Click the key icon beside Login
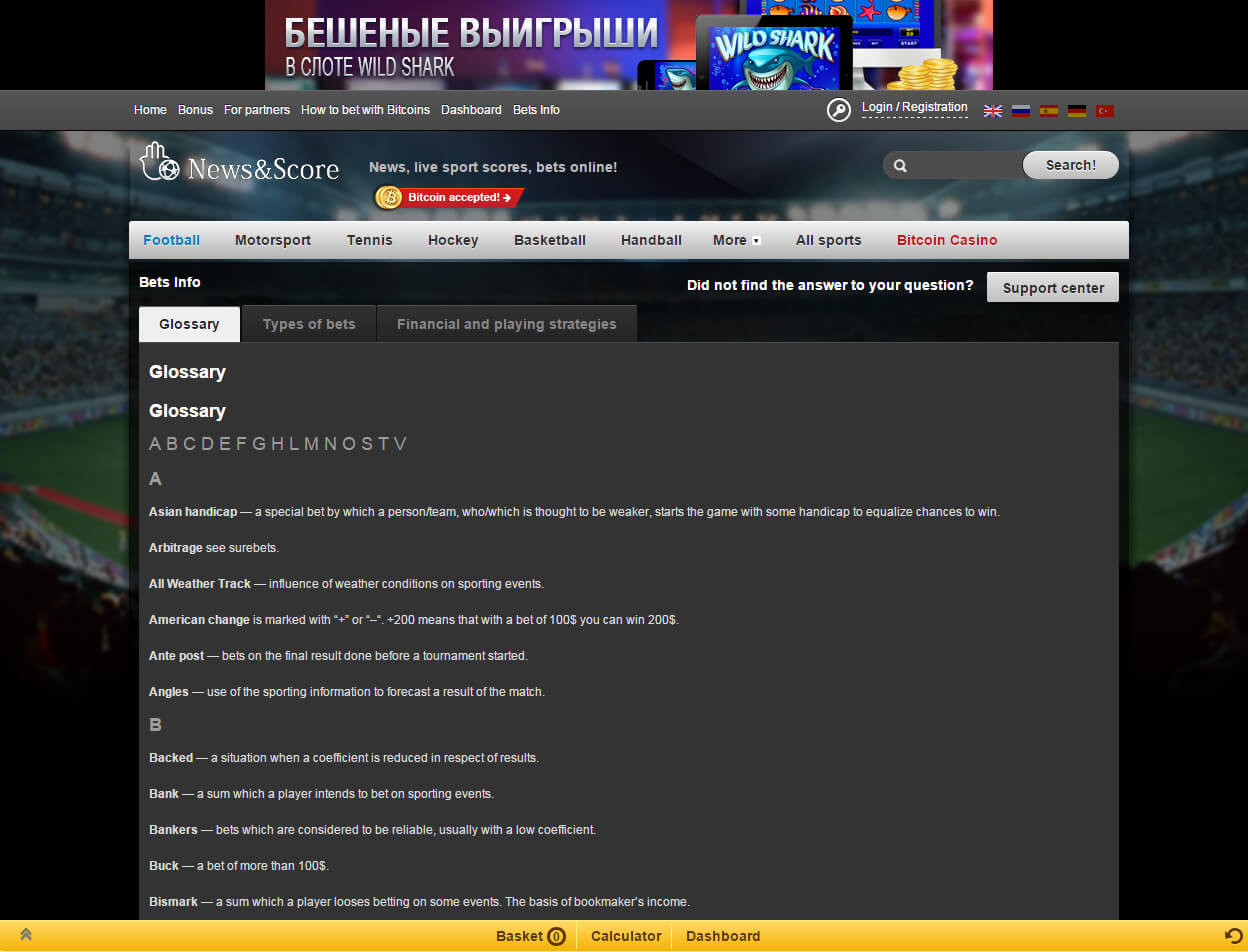This screenshot has width=1248, height=952. click(839, 110)
